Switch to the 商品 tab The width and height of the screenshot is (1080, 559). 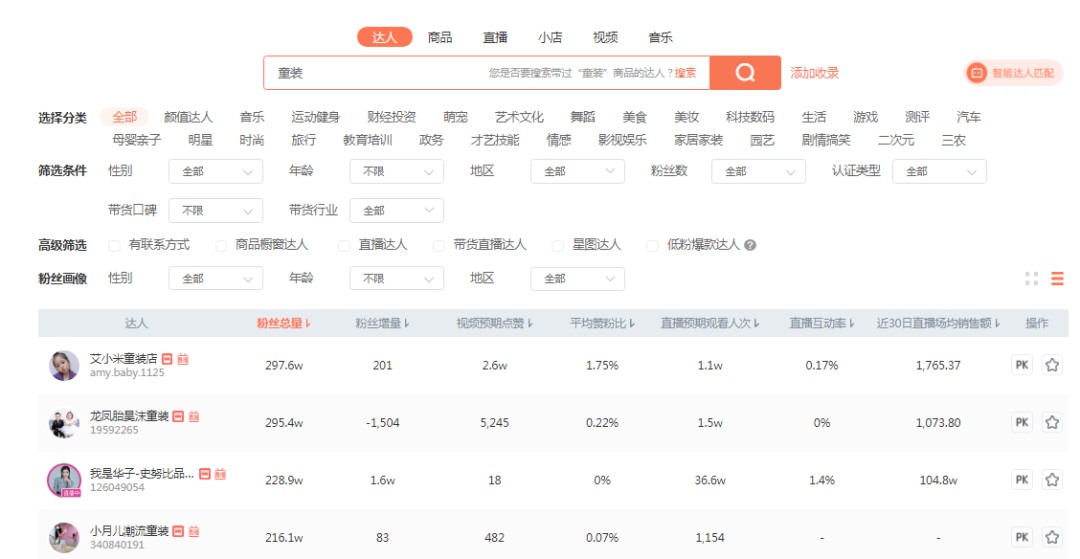439,37
